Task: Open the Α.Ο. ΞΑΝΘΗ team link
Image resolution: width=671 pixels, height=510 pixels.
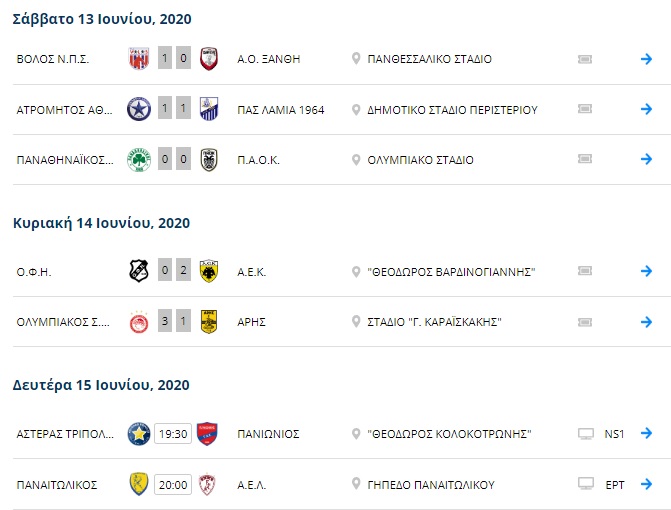Action: coord(269,59)
